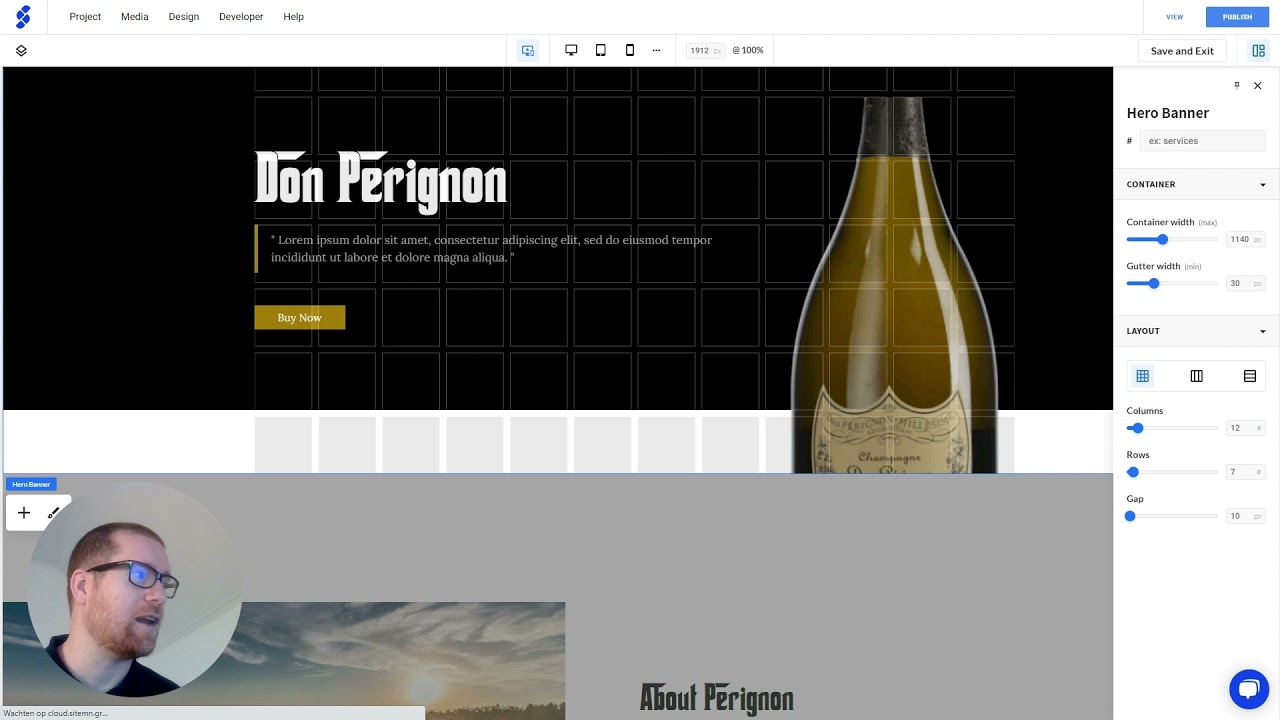The height and width of the screenshot is (720, 1280).
Task: Select the grid layout option
Action: (1142, 376)
